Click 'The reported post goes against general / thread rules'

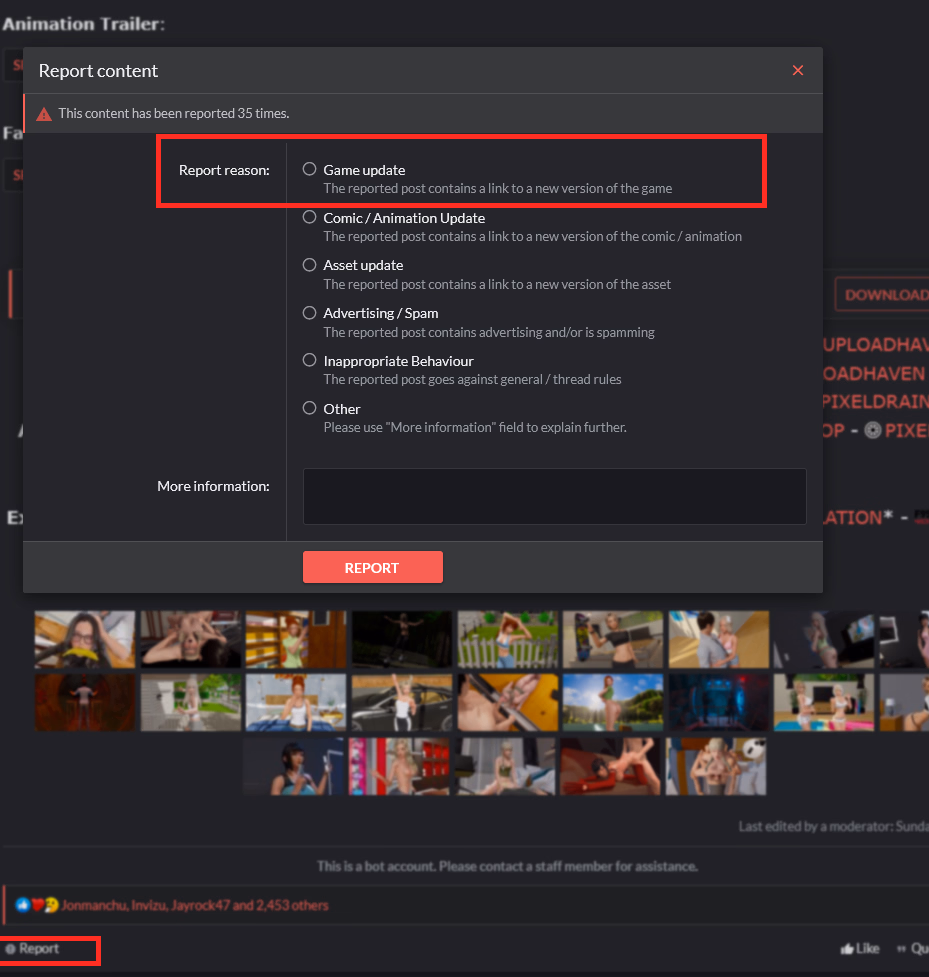click(x=472, y=379)
